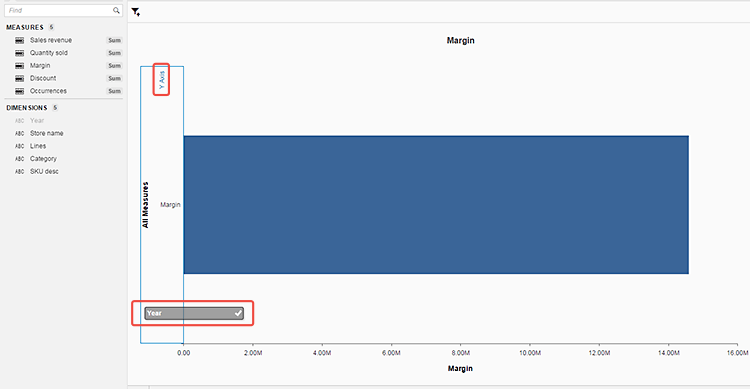
Task: Click the Margin measure ruler icon
Action: pos(20,66)
